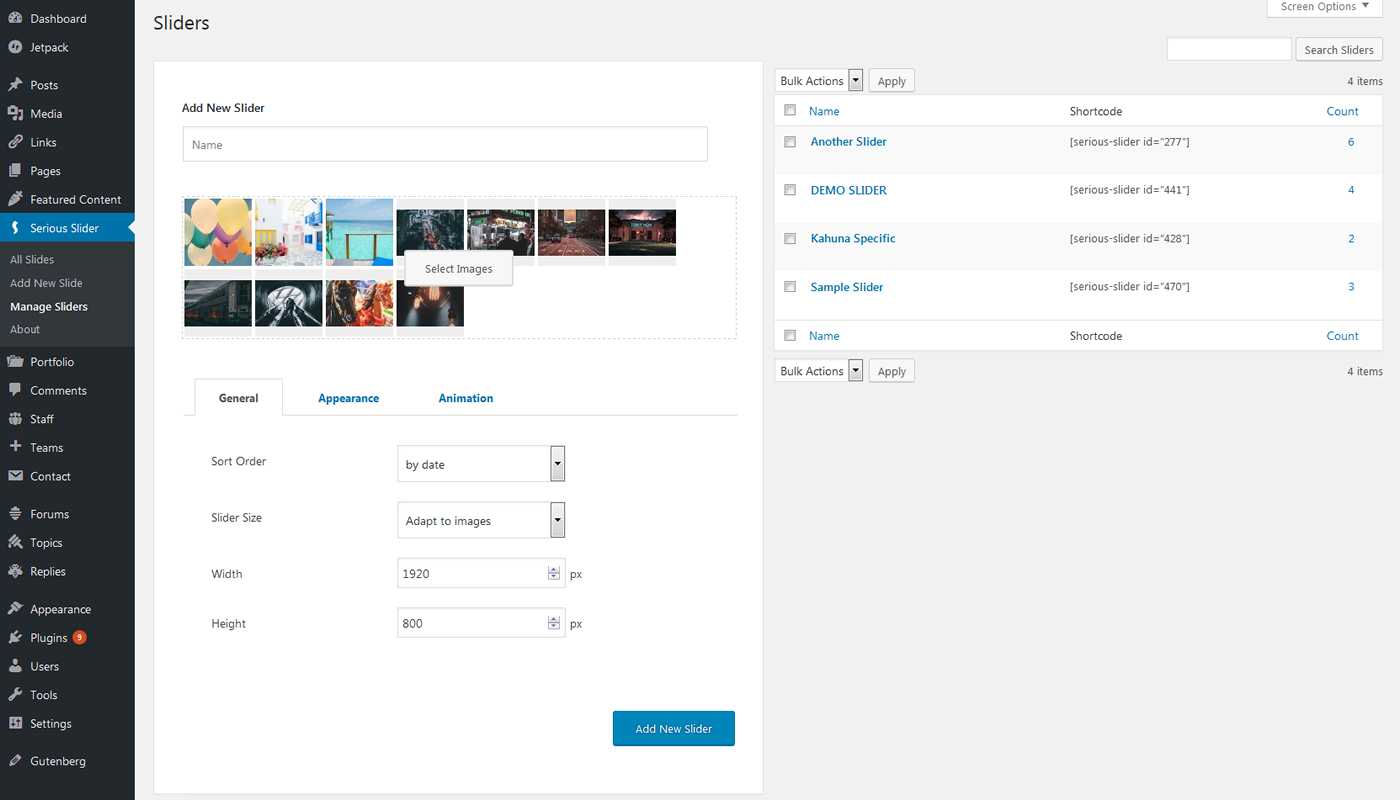Open Manage Sliders submenu item
Image resolution: width=1400 pixels, height=800 pixels.
[x=49, y=307]
